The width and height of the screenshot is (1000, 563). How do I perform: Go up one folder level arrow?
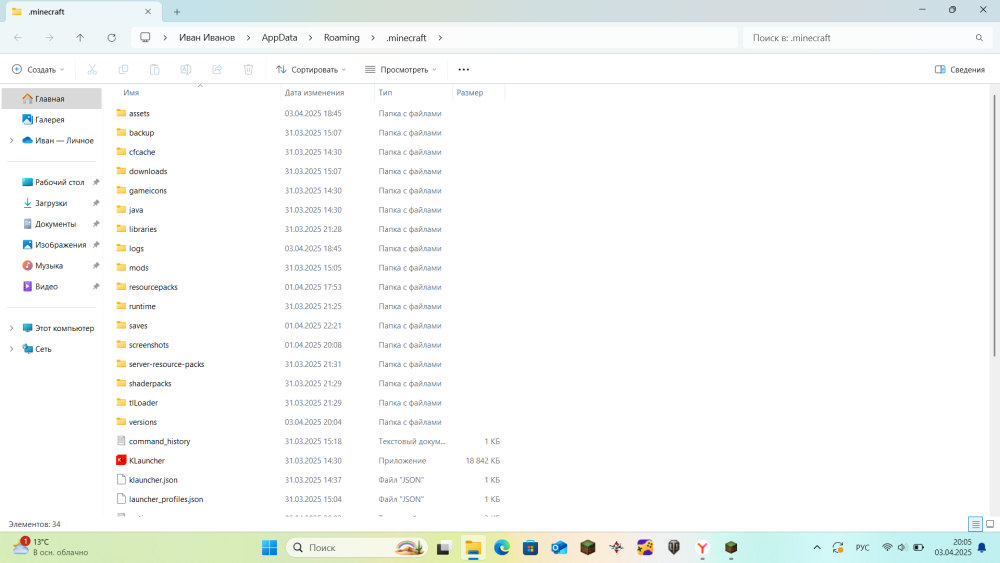(80, 38)
